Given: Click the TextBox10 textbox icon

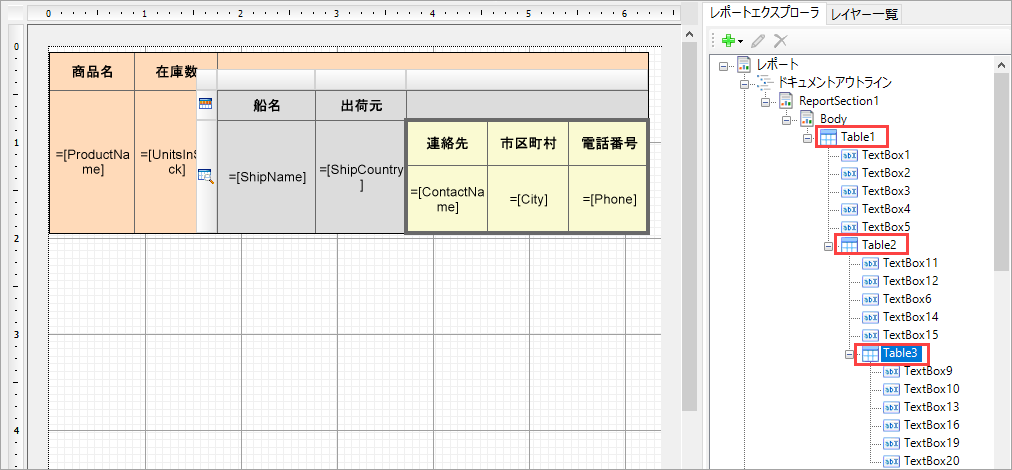Looking at the screenshot, I should (x=892, y=389).
